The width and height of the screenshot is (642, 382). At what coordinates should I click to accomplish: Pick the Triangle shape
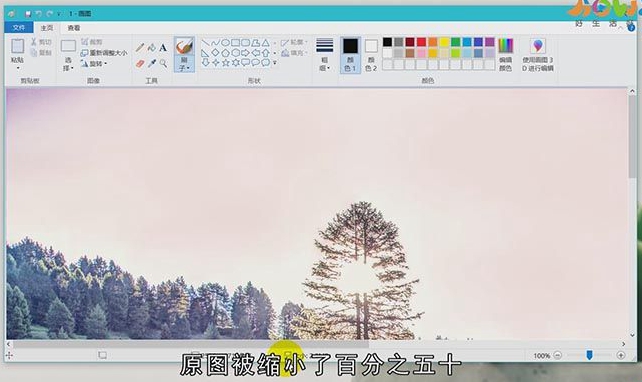[x=266, y=43]
